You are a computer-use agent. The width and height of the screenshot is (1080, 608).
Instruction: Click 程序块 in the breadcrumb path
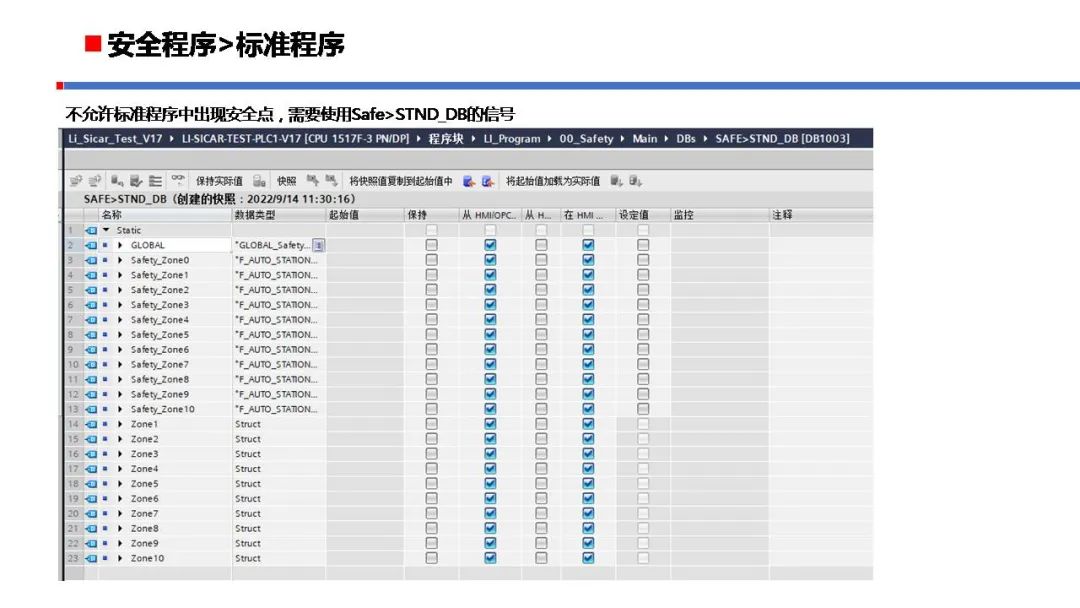coord(448,139)
